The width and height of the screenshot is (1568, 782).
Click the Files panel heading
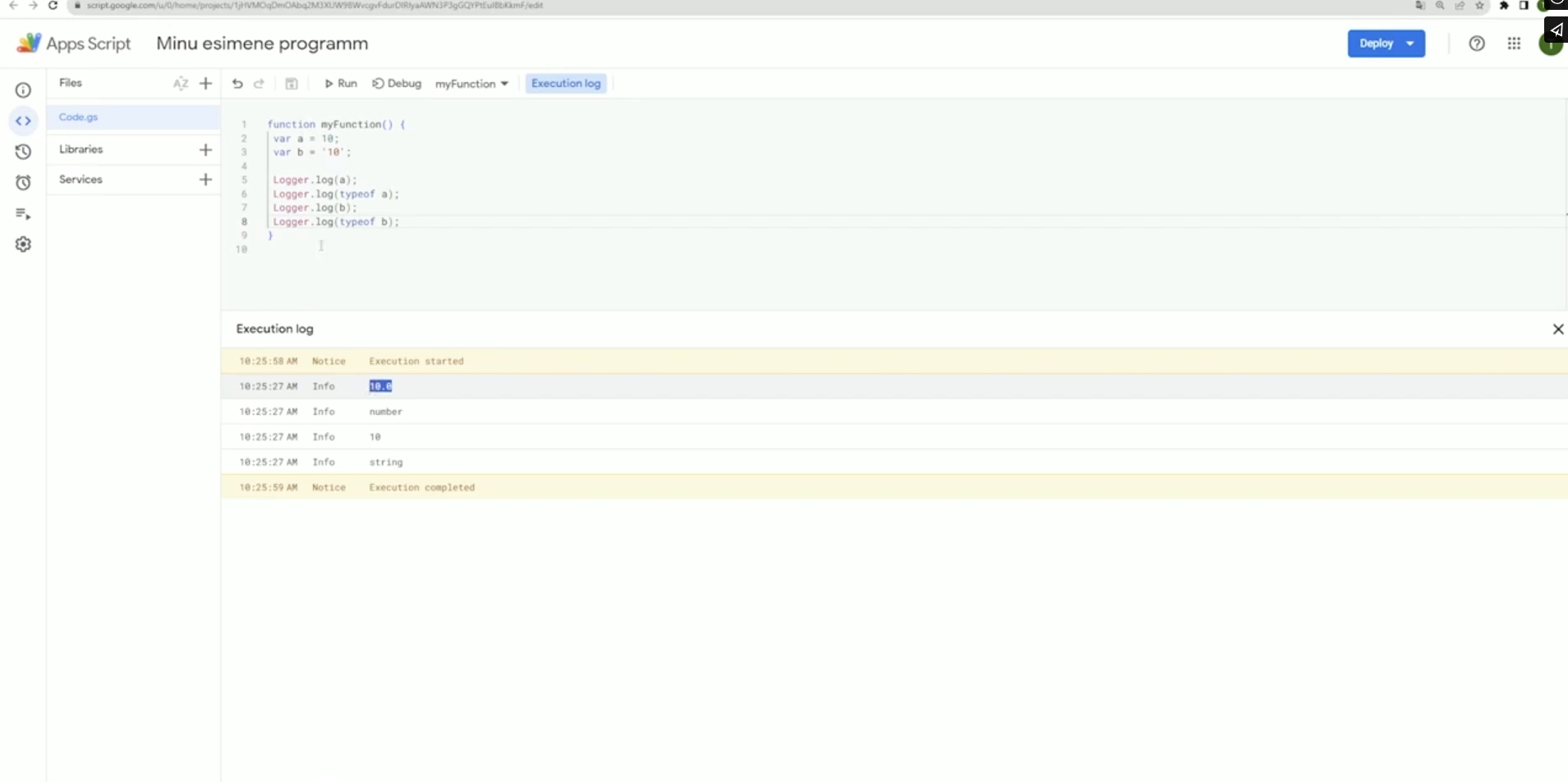71,83
